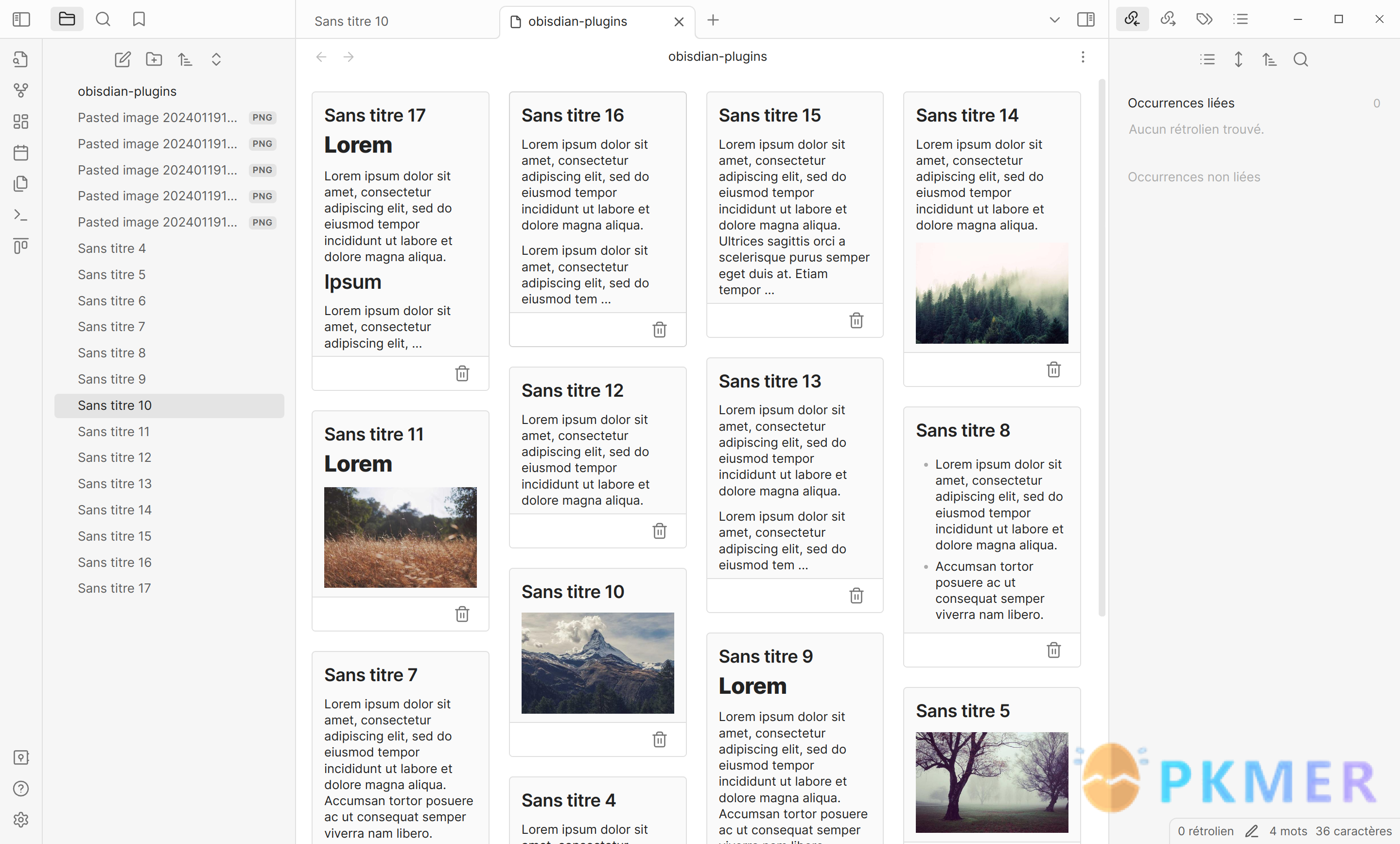Open Sans titre 7 card title

tap(370, 675)
